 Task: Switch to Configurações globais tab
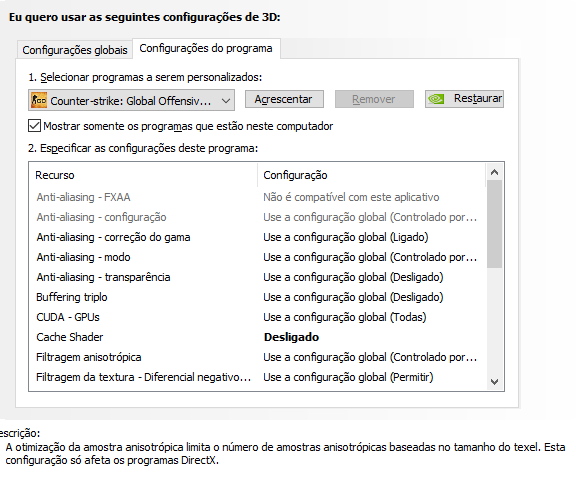[75, 50]
